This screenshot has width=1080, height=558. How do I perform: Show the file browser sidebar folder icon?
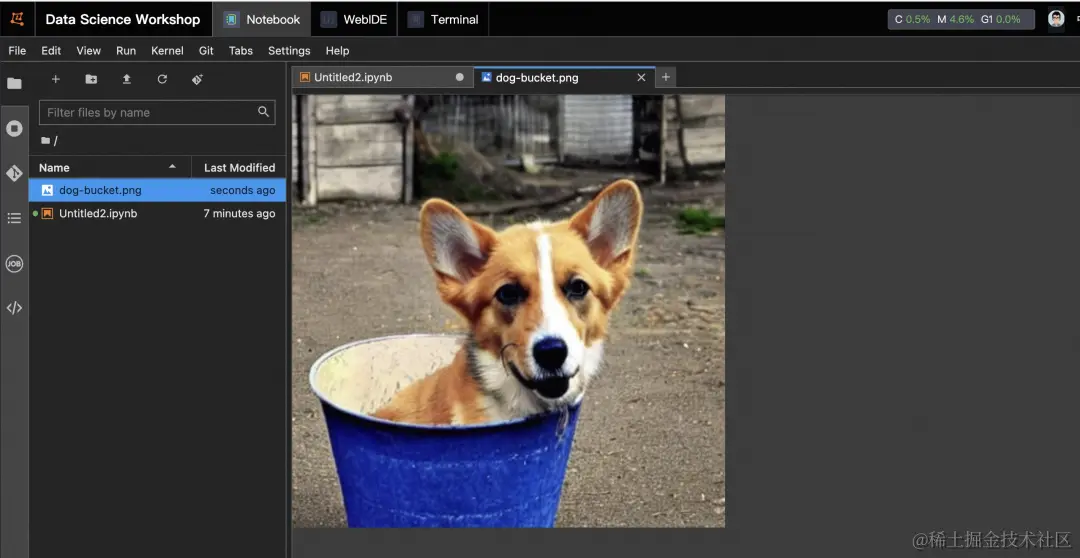click(14, 83)
